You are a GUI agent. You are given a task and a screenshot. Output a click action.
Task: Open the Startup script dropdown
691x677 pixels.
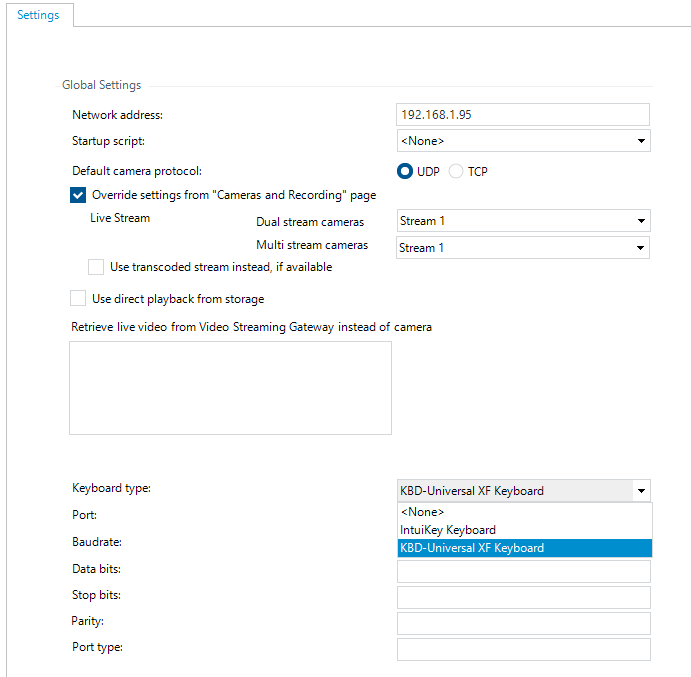pyautogui.click(x=641, y=141)
